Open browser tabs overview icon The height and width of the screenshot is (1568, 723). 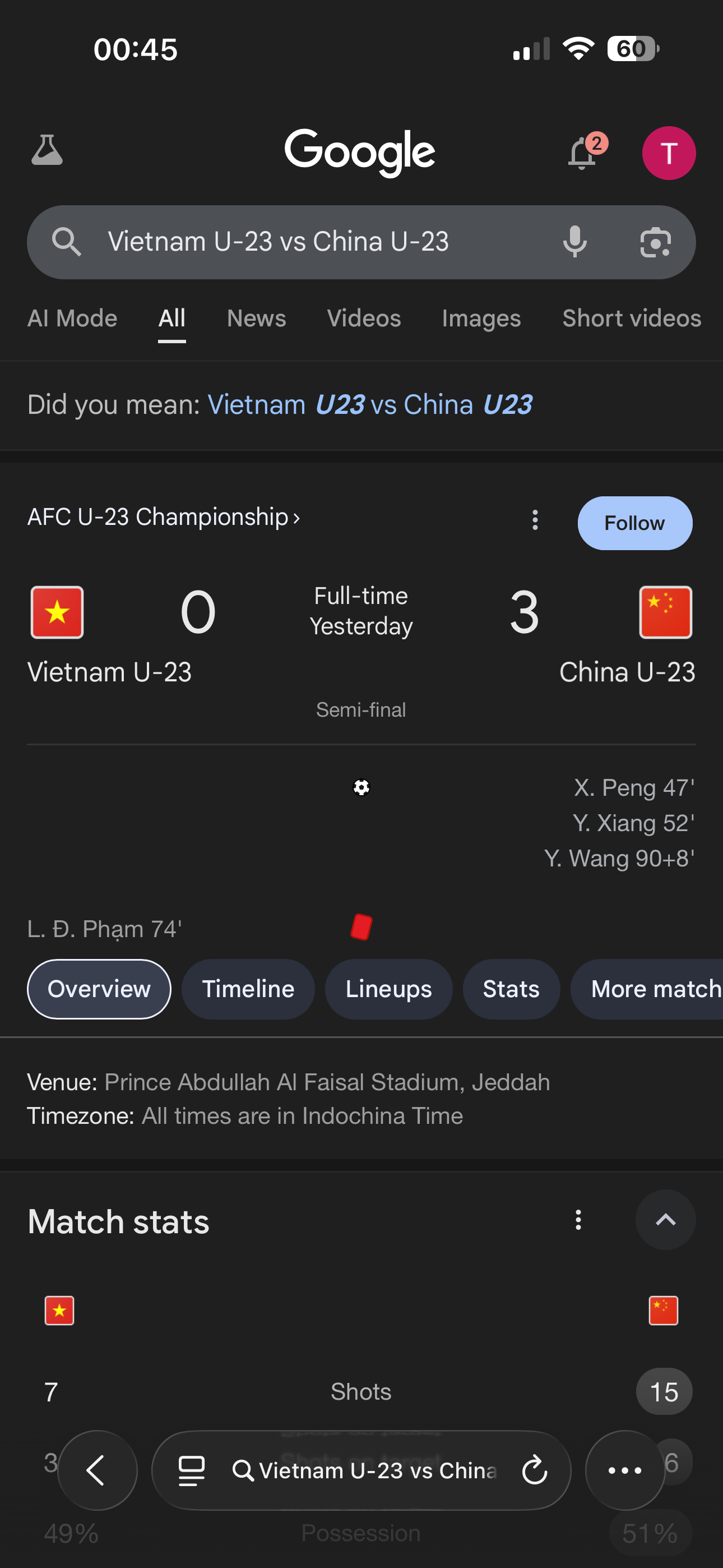[x=191, y=1470]
